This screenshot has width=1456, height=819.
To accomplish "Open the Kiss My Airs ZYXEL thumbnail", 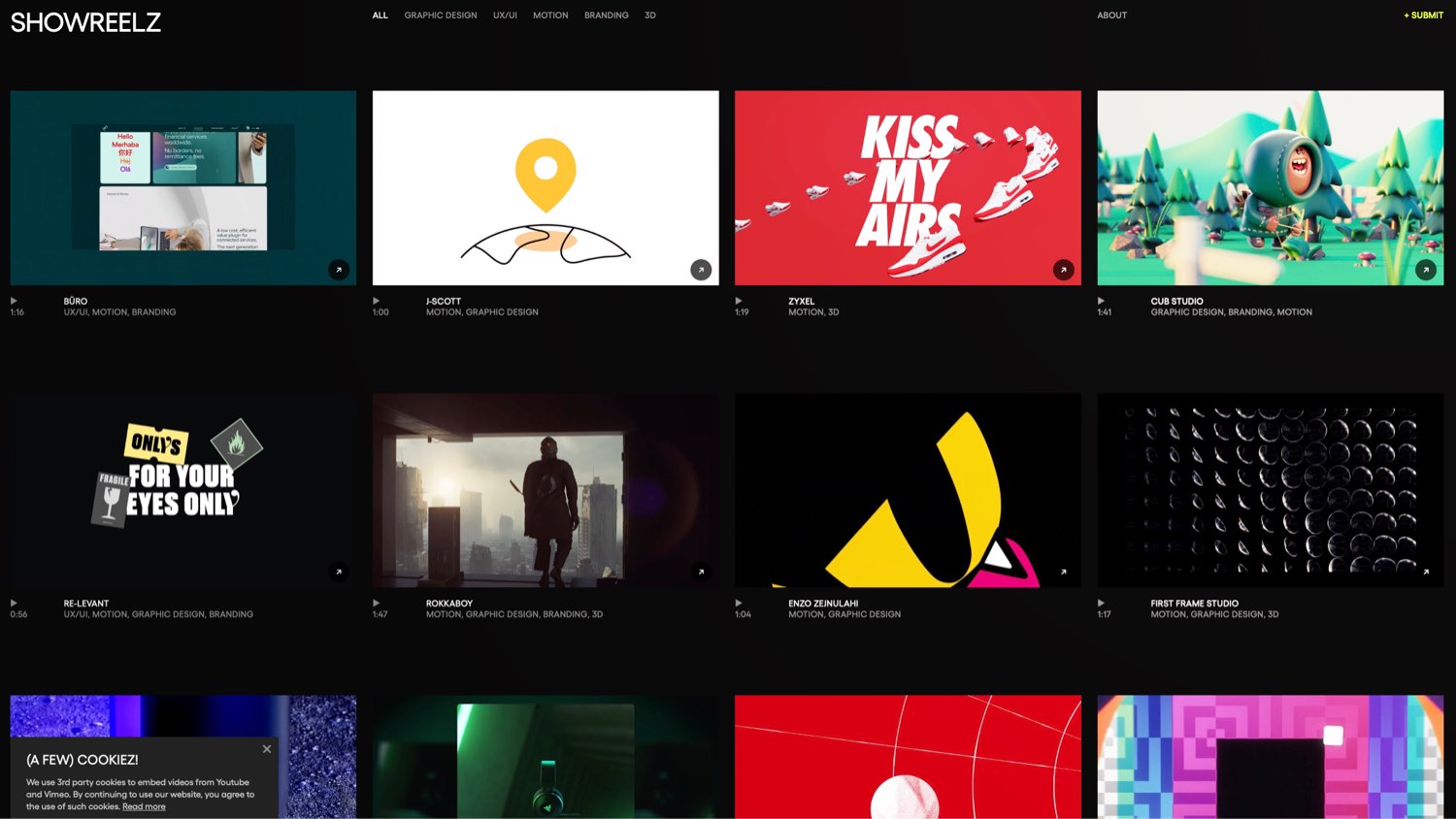I will 908,188.
